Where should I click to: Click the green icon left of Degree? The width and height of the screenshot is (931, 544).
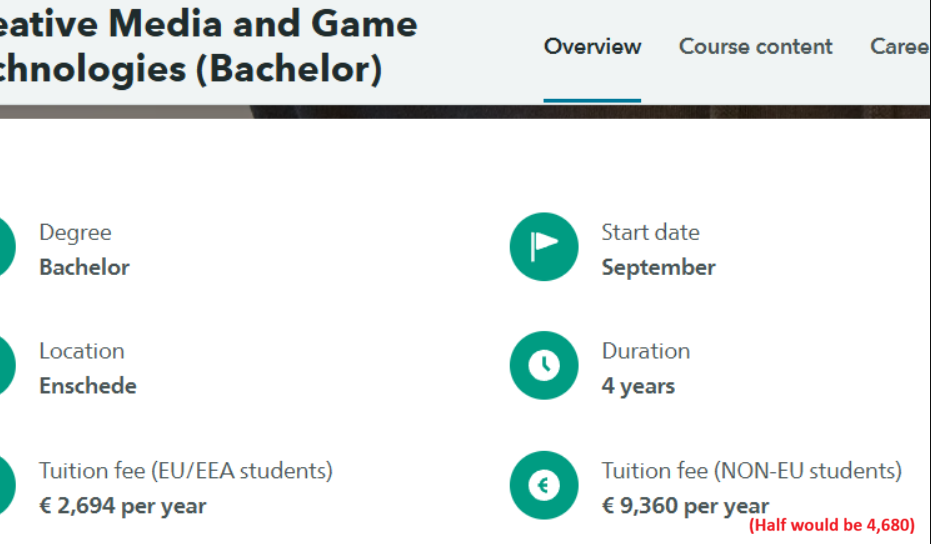[x=7, y=247]
